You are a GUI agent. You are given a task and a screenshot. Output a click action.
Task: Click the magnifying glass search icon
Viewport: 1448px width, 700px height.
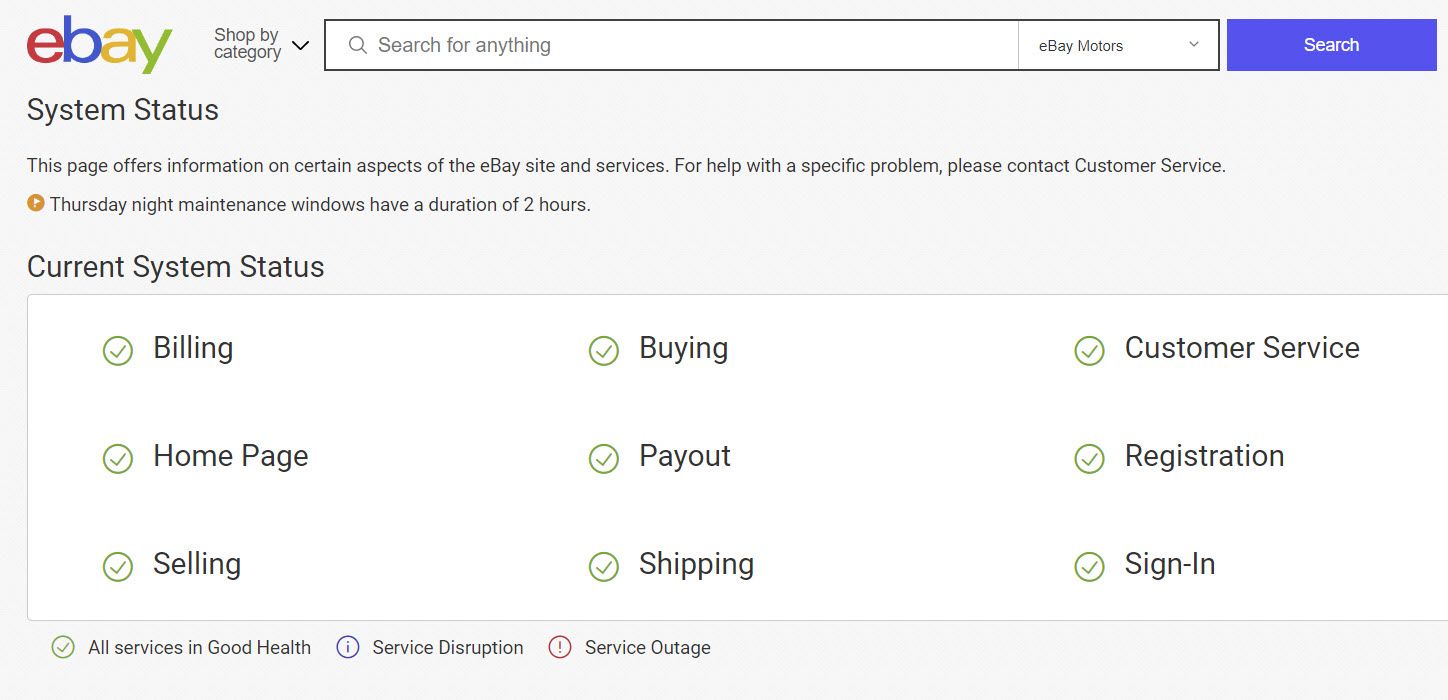(x=357, y=45)
